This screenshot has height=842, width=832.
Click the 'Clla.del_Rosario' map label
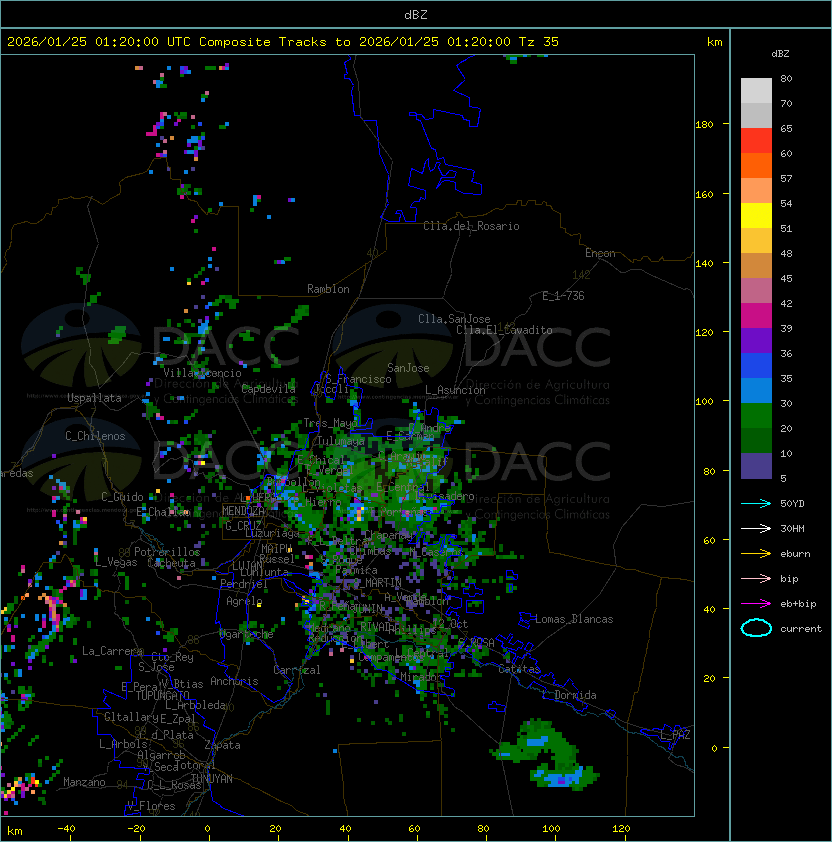click(471, 226)
